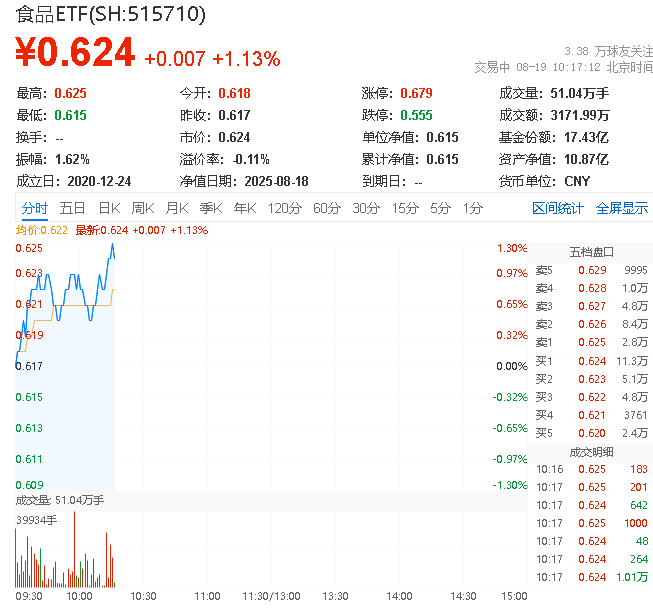Viewport: 653px width, 615px height.
Task: Click the 五档盘口 header
Action: (x=591, y=252)
